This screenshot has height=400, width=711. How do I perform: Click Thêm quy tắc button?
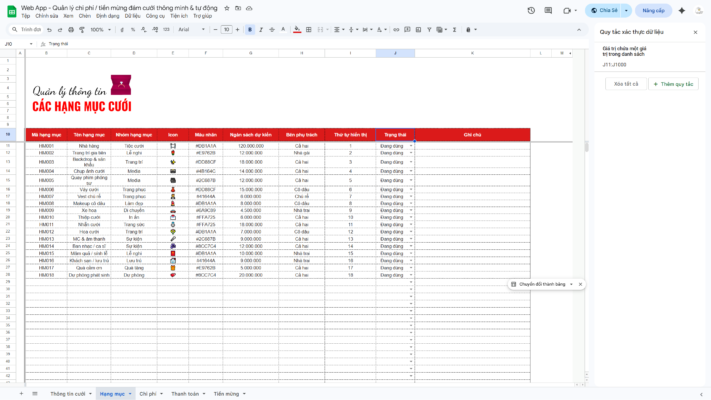coord(673,84)
